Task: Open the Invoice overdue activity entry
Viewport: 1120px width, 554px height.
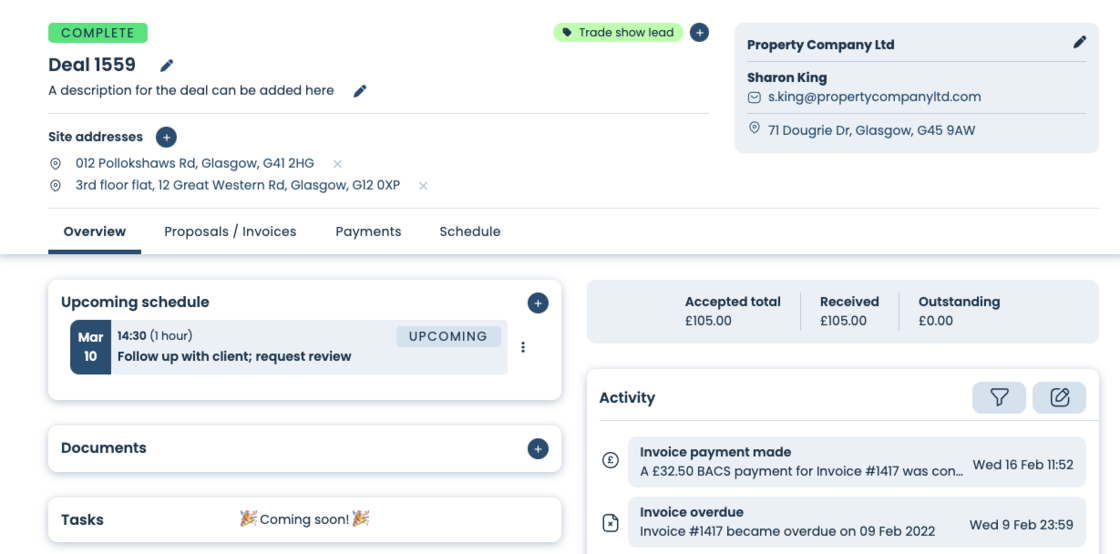Action: pos(856,521)
